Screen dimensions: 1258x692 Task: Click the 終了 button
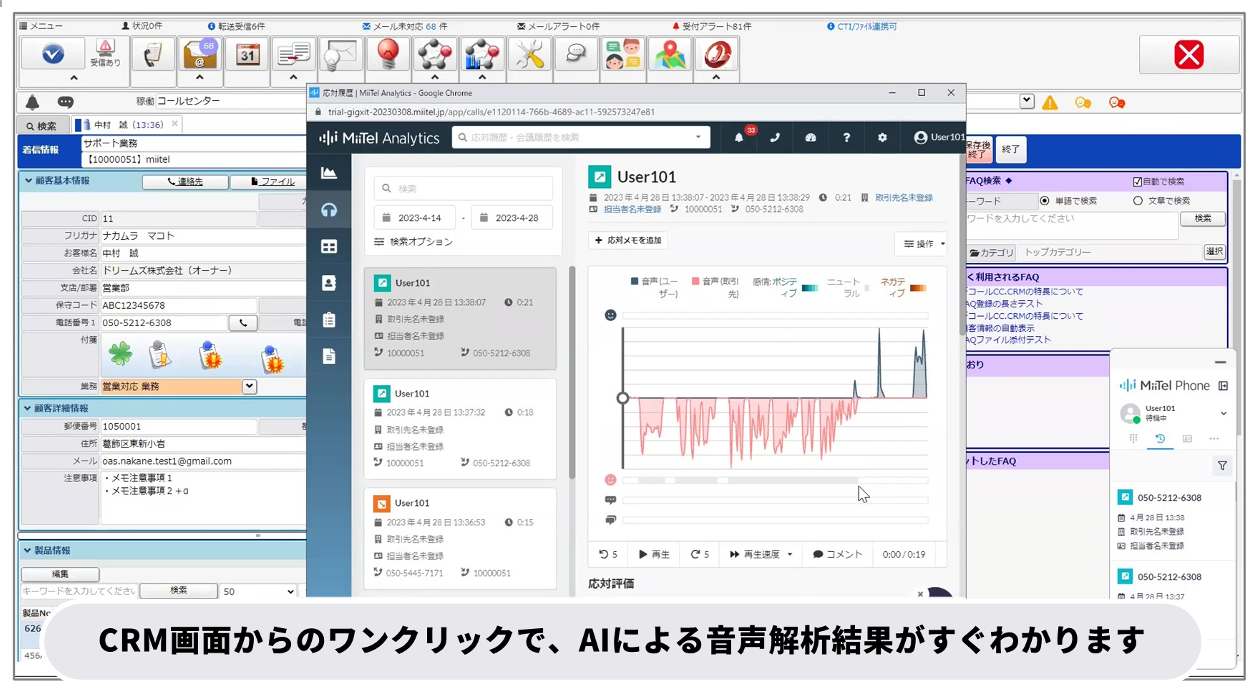coord(1011,150)
